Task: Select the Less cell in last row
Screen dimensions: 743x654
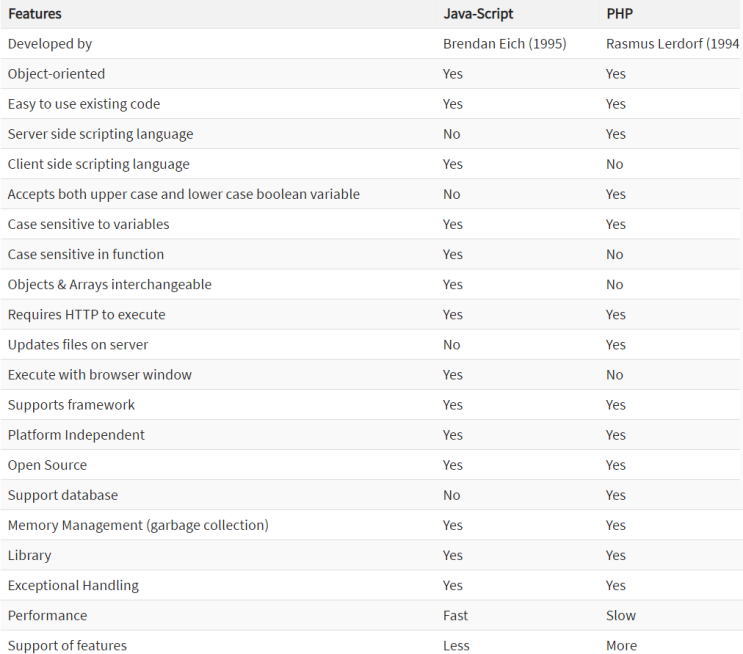Action: [x=456, y=645]
